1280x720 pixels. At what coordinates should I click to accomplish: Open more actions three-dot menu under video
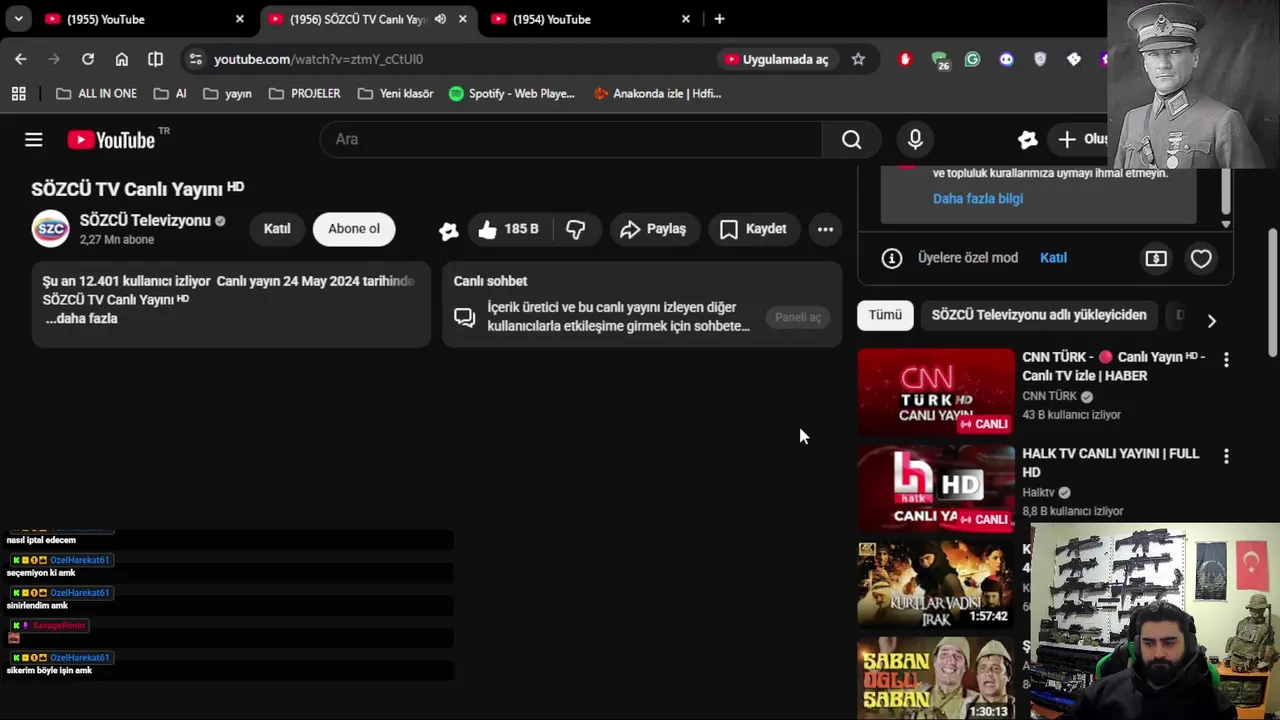click(825, 229)
